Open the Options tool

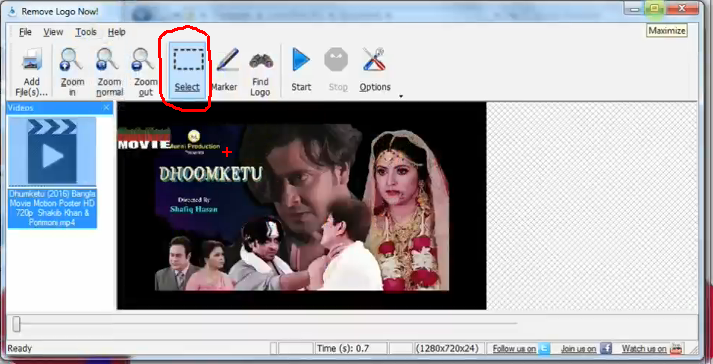point(375,71)
